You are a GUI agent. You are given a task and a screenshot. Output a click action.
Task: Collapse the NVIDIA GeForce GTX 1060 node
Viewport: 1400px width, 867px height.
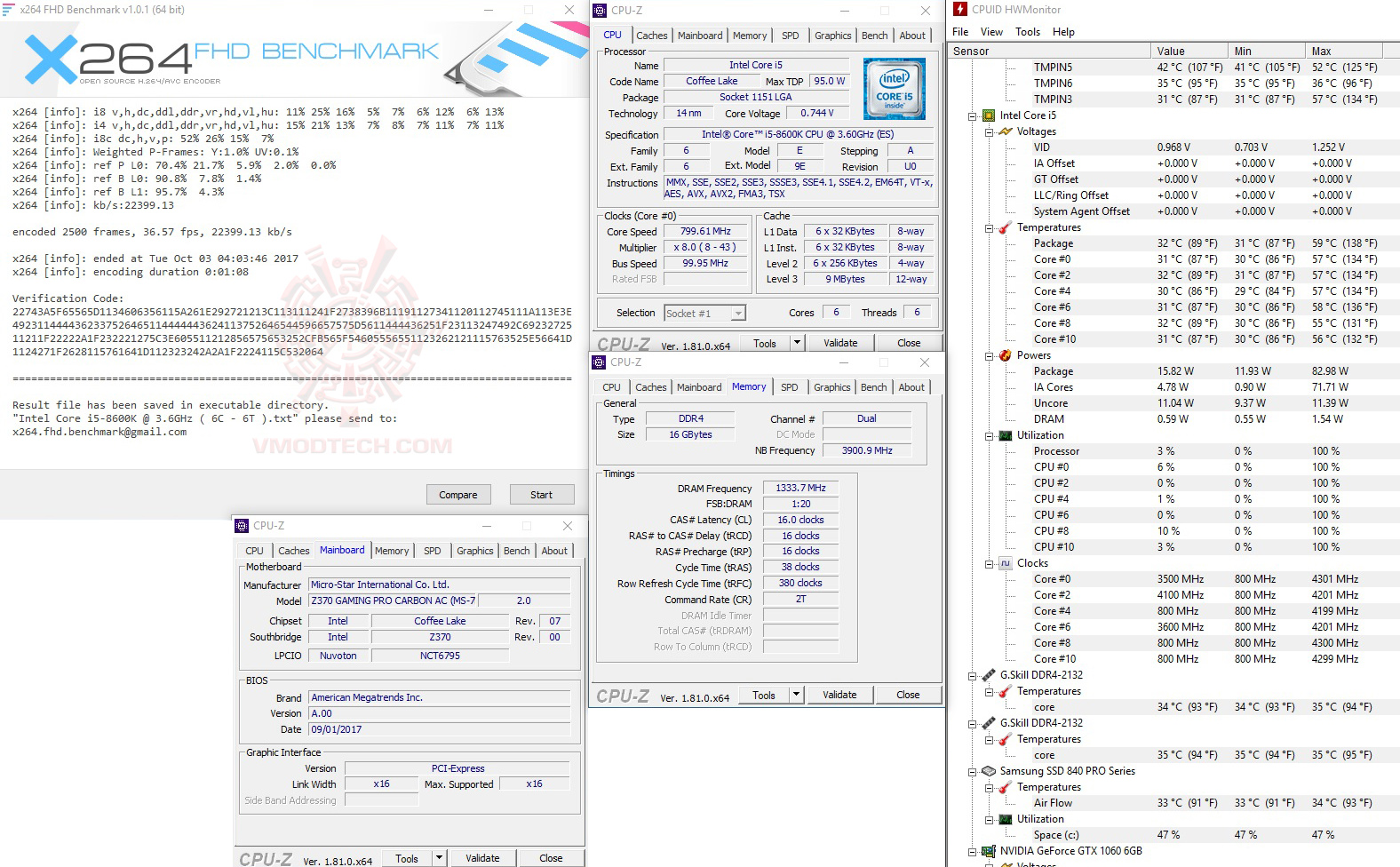point(973,851)
